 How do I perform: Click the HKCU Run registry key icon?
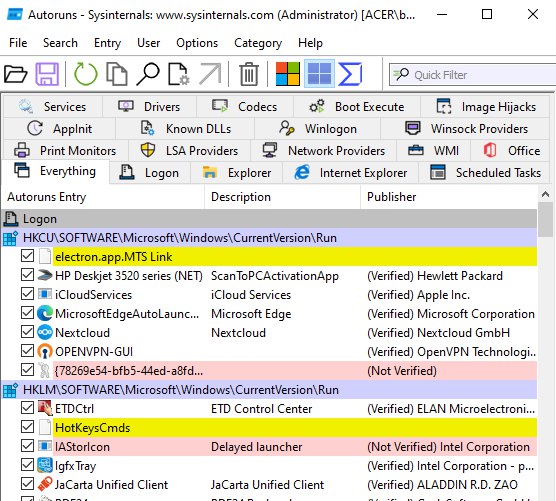[10, 238]
